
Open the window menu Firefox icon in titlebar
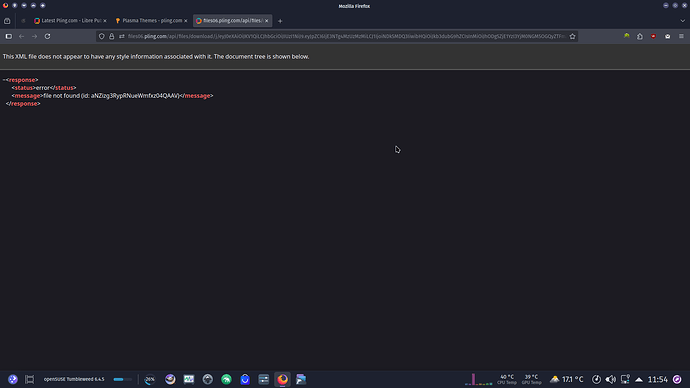coord(5,6)
